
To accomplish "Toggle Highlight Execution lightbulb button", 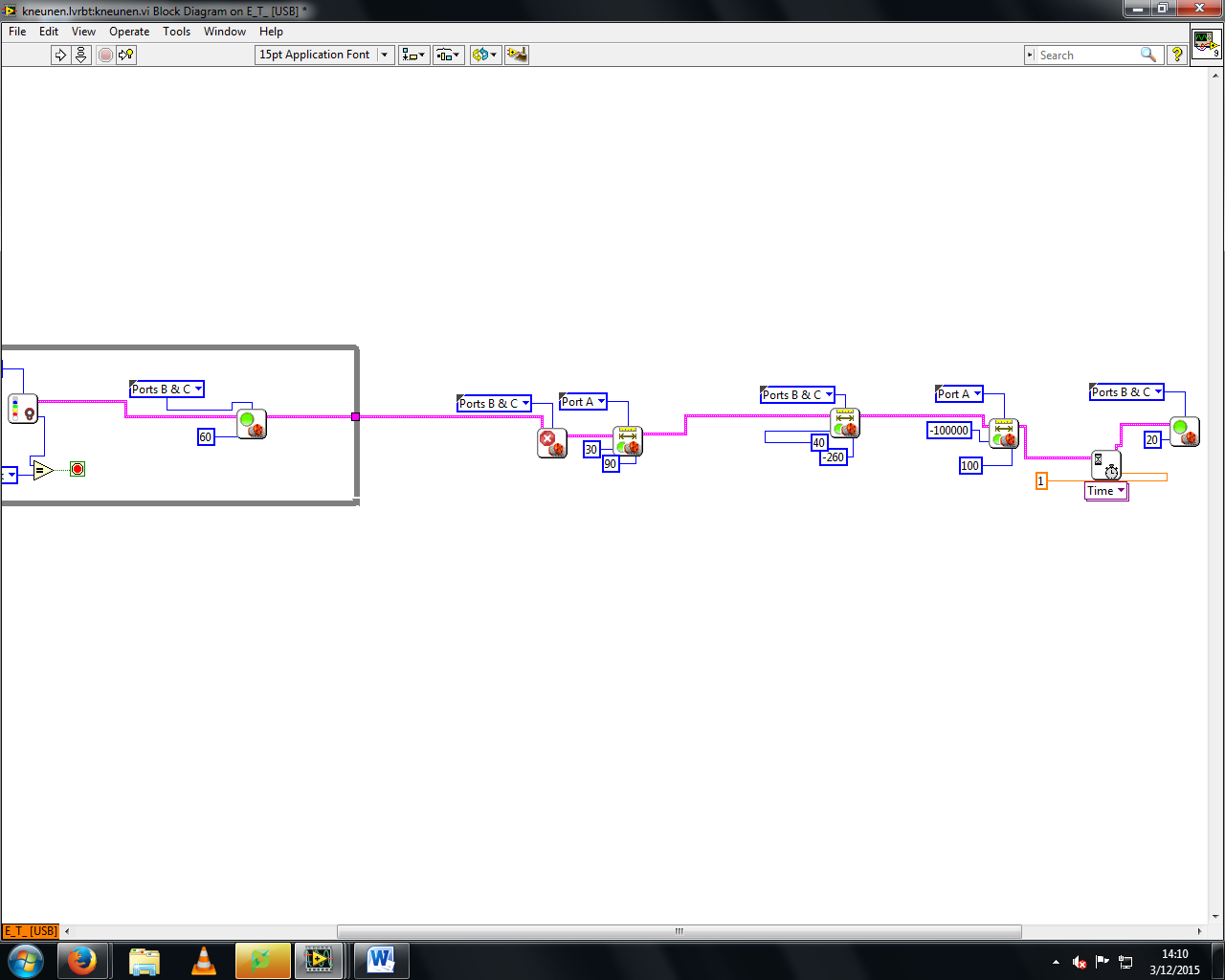I will (x=126, y=55).
